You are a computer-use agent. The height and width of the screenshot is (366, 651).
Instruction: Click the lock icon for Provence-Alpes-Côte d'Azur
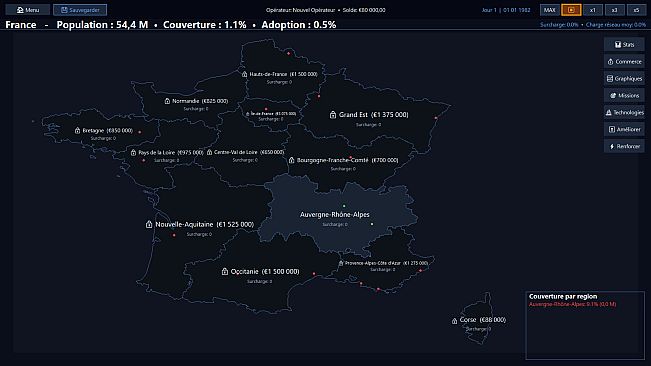pos(341,263)
